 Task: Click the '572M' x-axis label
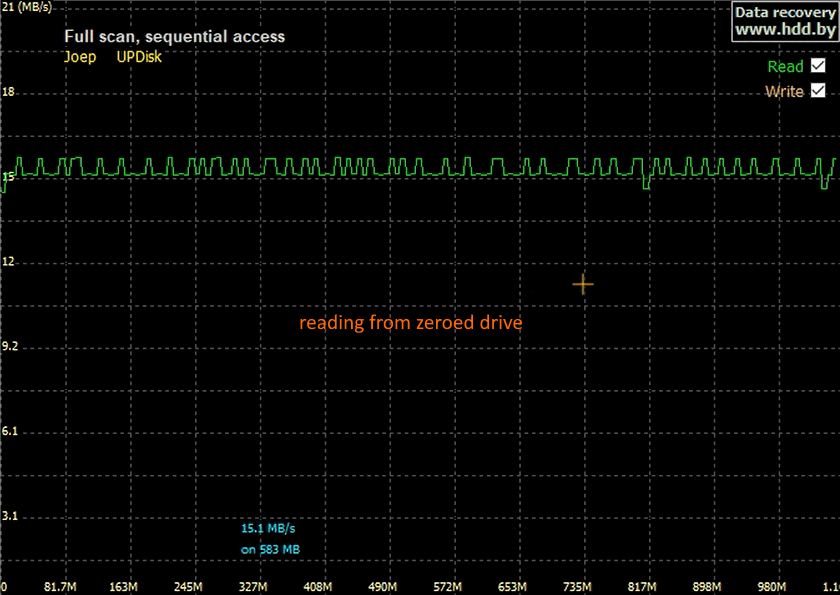coord(447,587)
